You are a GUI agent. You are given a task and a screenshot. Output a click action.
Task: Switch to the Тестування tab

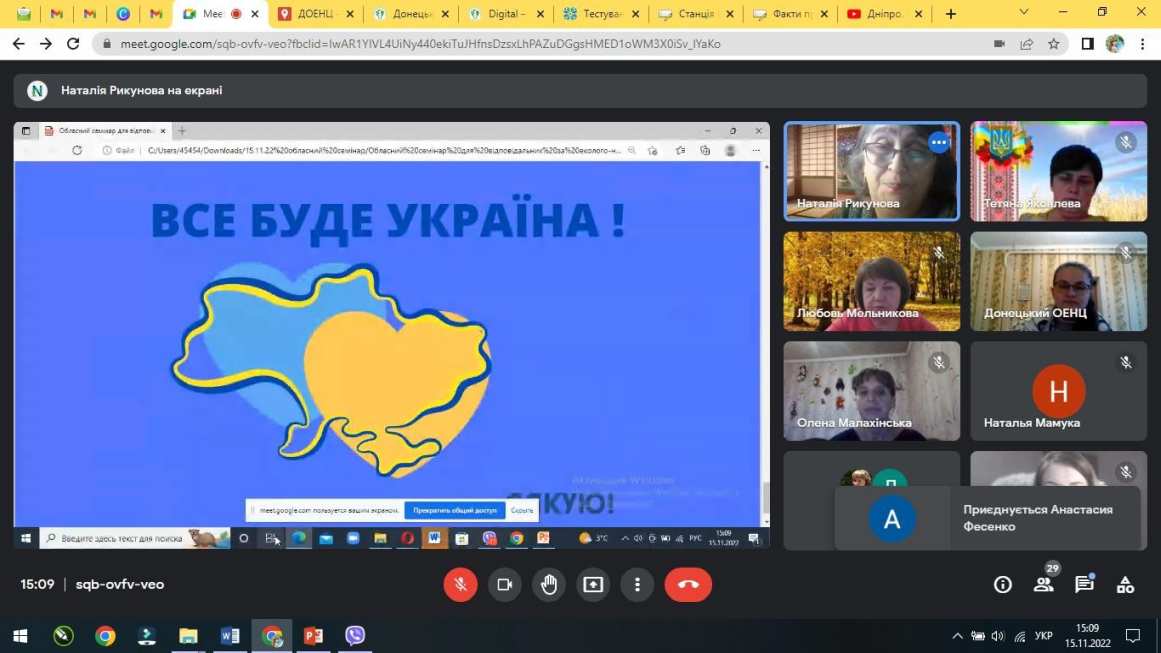(602, 14)
